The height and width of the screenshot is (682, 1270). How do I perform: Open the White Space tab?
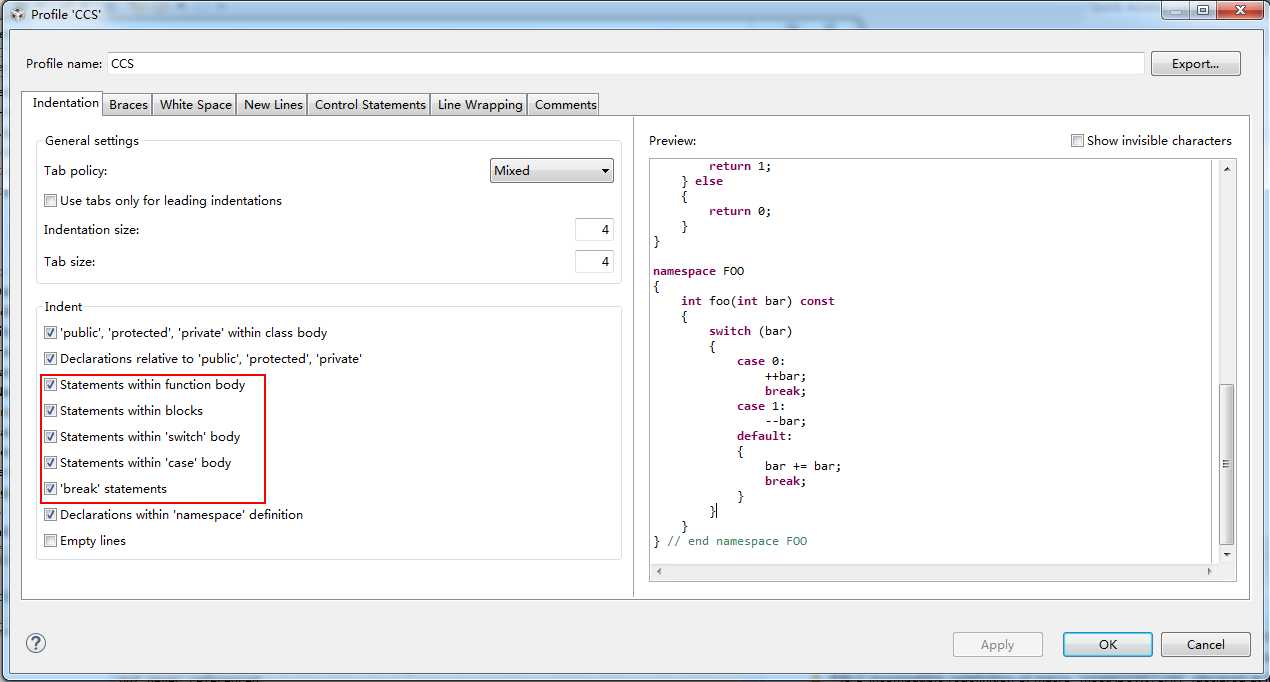coord(195,104)
